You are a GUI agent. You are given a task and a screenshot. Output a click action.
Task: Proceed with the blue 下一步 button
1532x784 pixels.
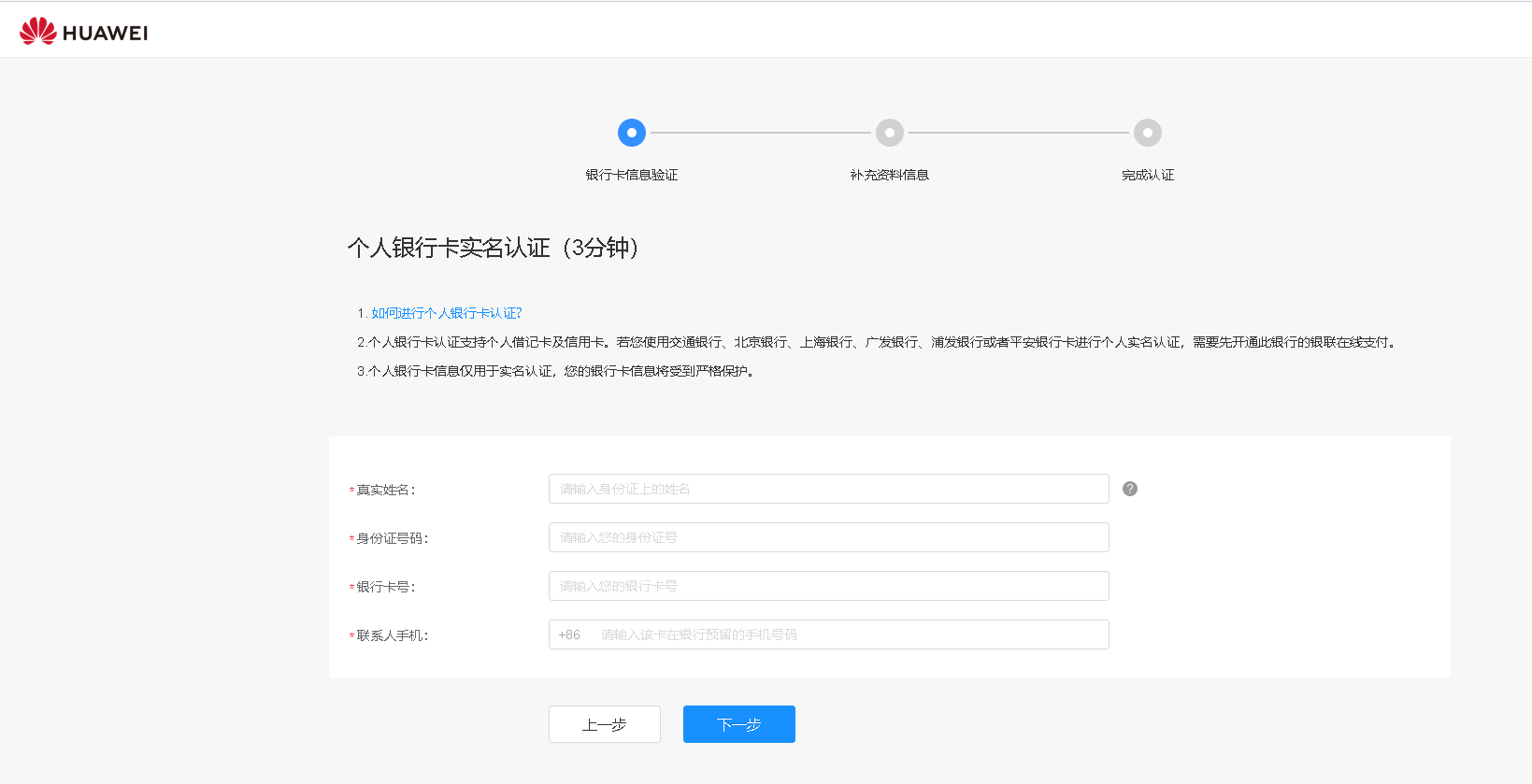pos(739,724)
